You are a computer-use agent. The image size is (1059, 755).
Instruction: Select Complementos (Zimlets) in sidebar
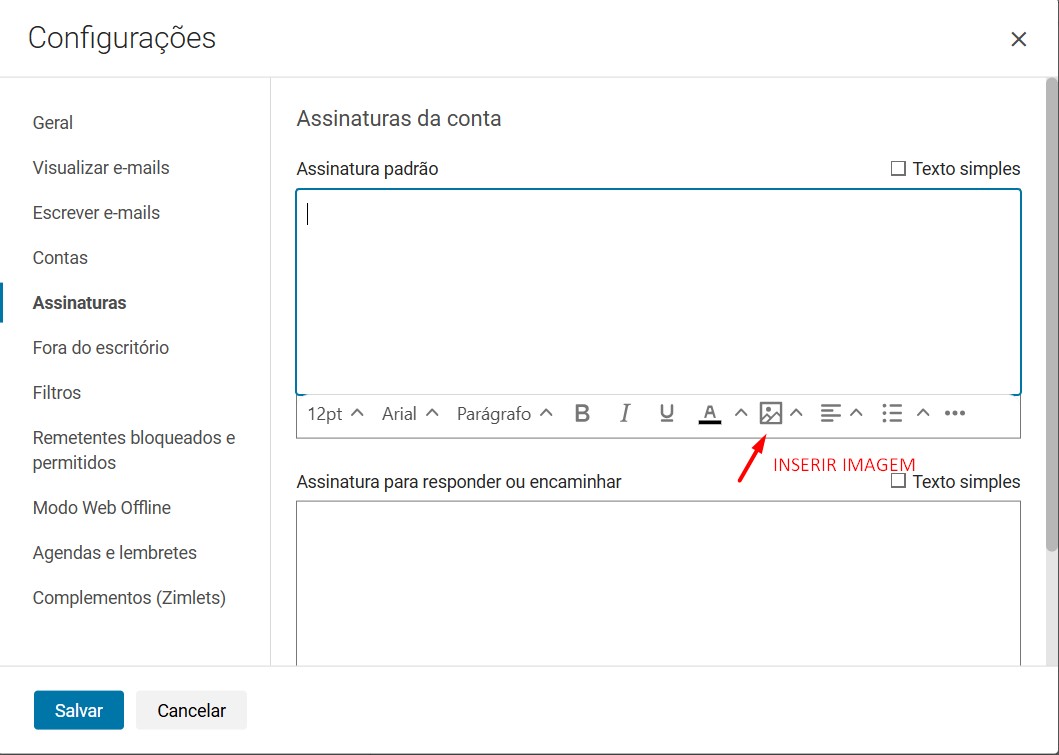pos(129,598)
